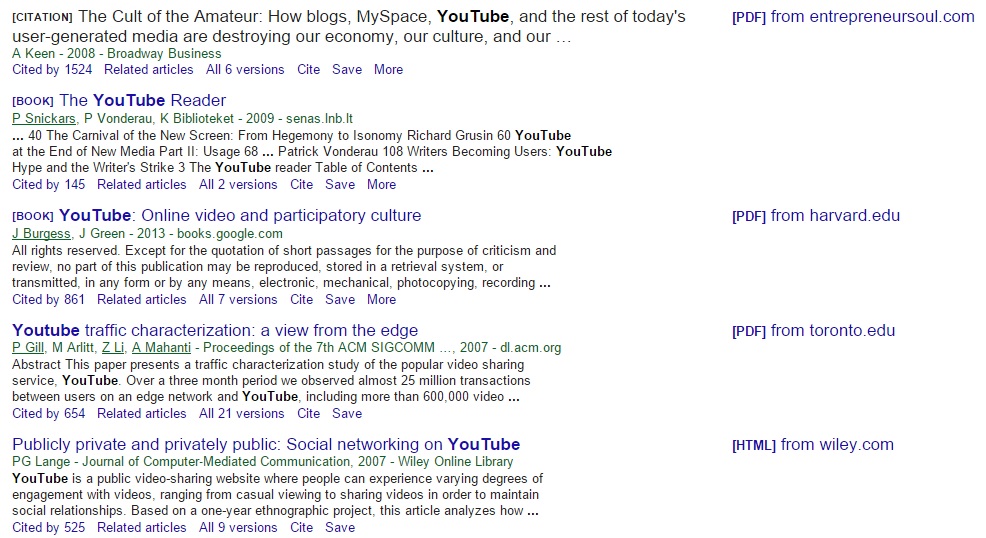Open 'Publicly private and privately public' article
This screenshot has height=538, width=986.
click(266, 445)
